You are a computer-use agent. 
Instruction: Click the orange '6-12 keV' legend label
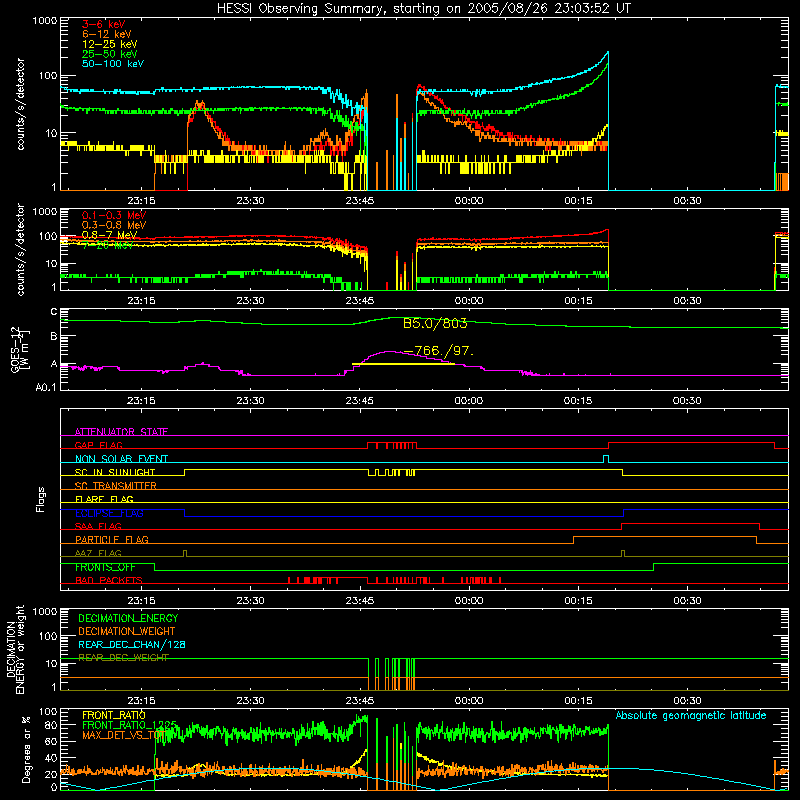[x=106, y=34]
